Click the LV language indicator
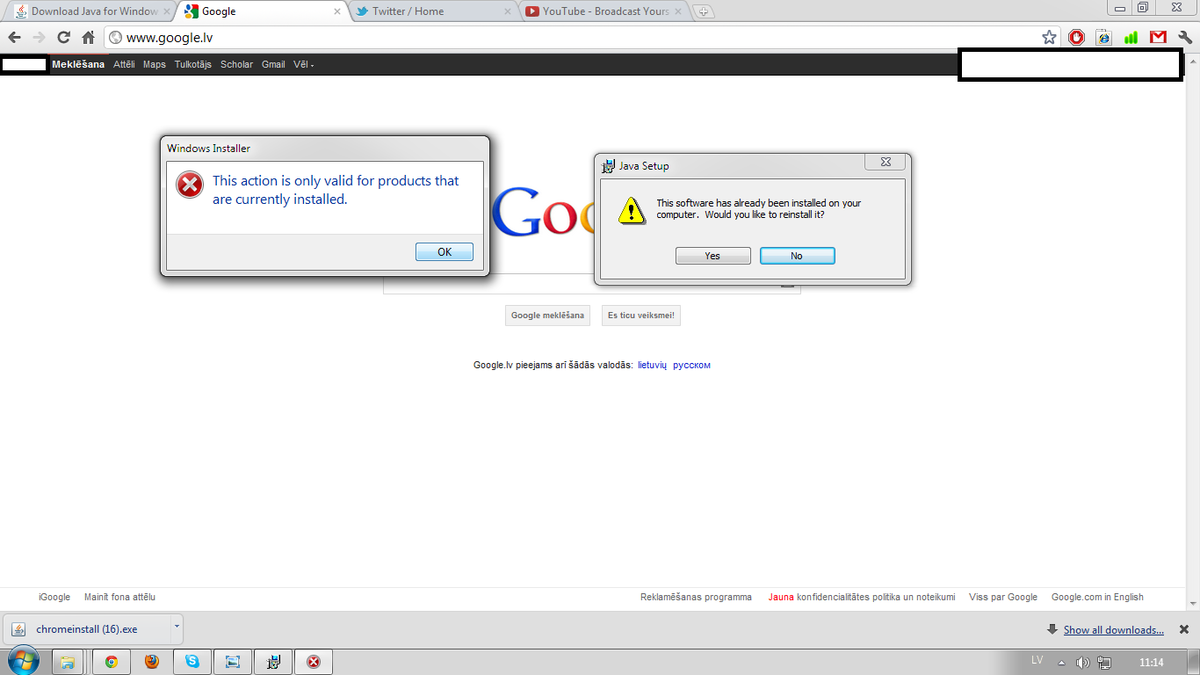 [1037, 661]
